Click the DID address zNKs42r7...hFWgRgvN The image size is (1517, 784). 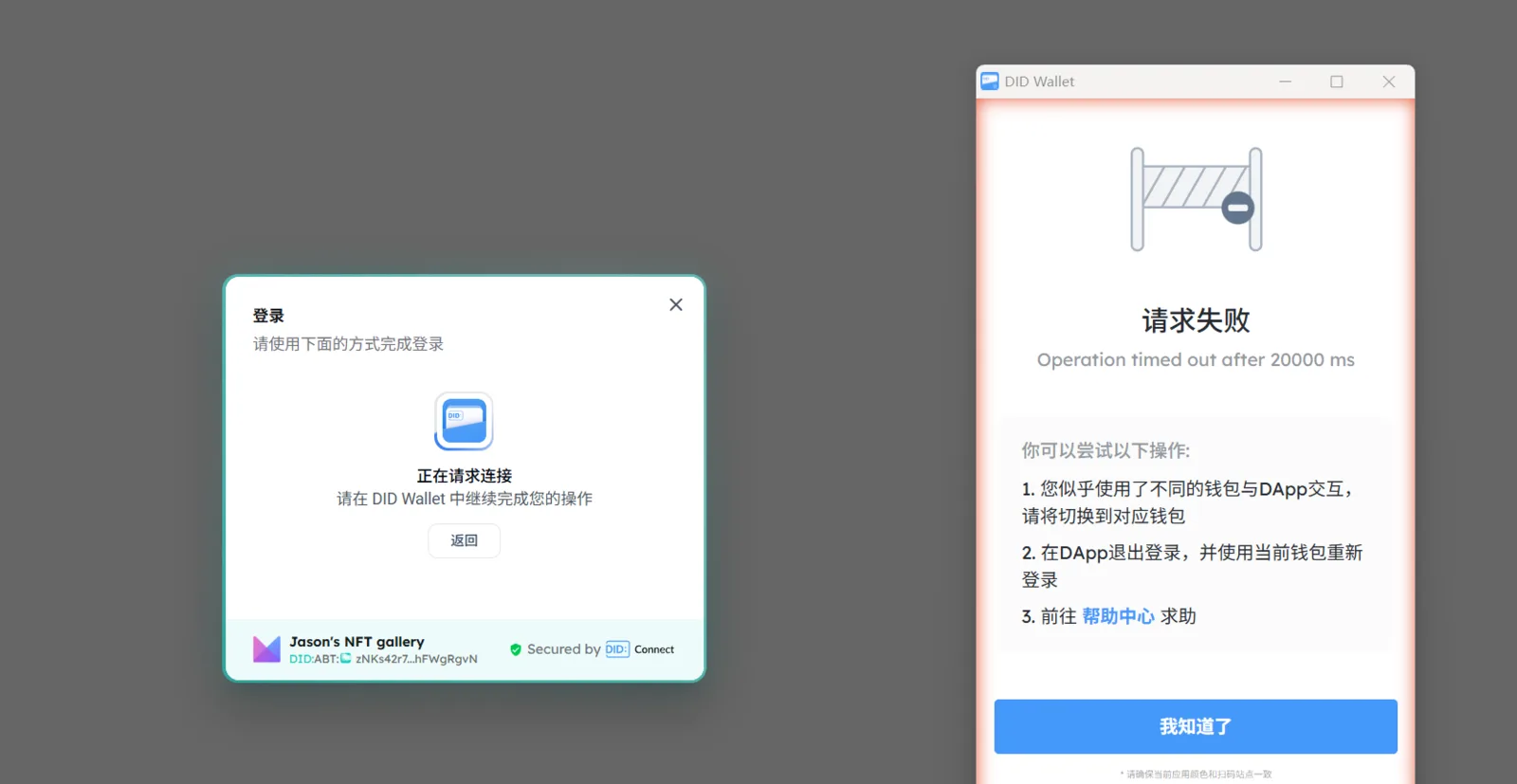[416, 659]
